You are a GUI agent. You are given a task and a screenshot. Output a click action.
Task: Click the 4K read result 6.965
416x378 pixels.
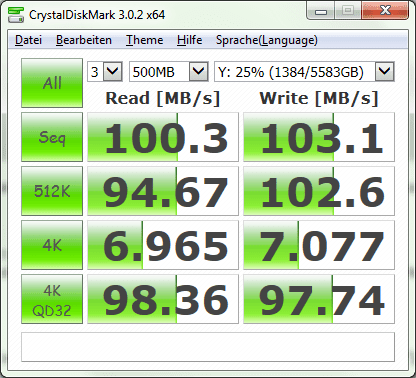point(163,245)
